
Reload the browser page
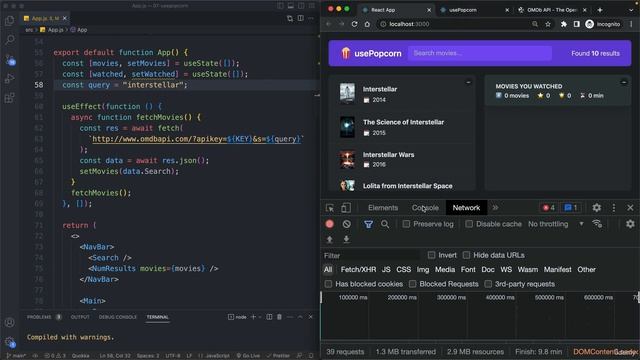(354, 24)
